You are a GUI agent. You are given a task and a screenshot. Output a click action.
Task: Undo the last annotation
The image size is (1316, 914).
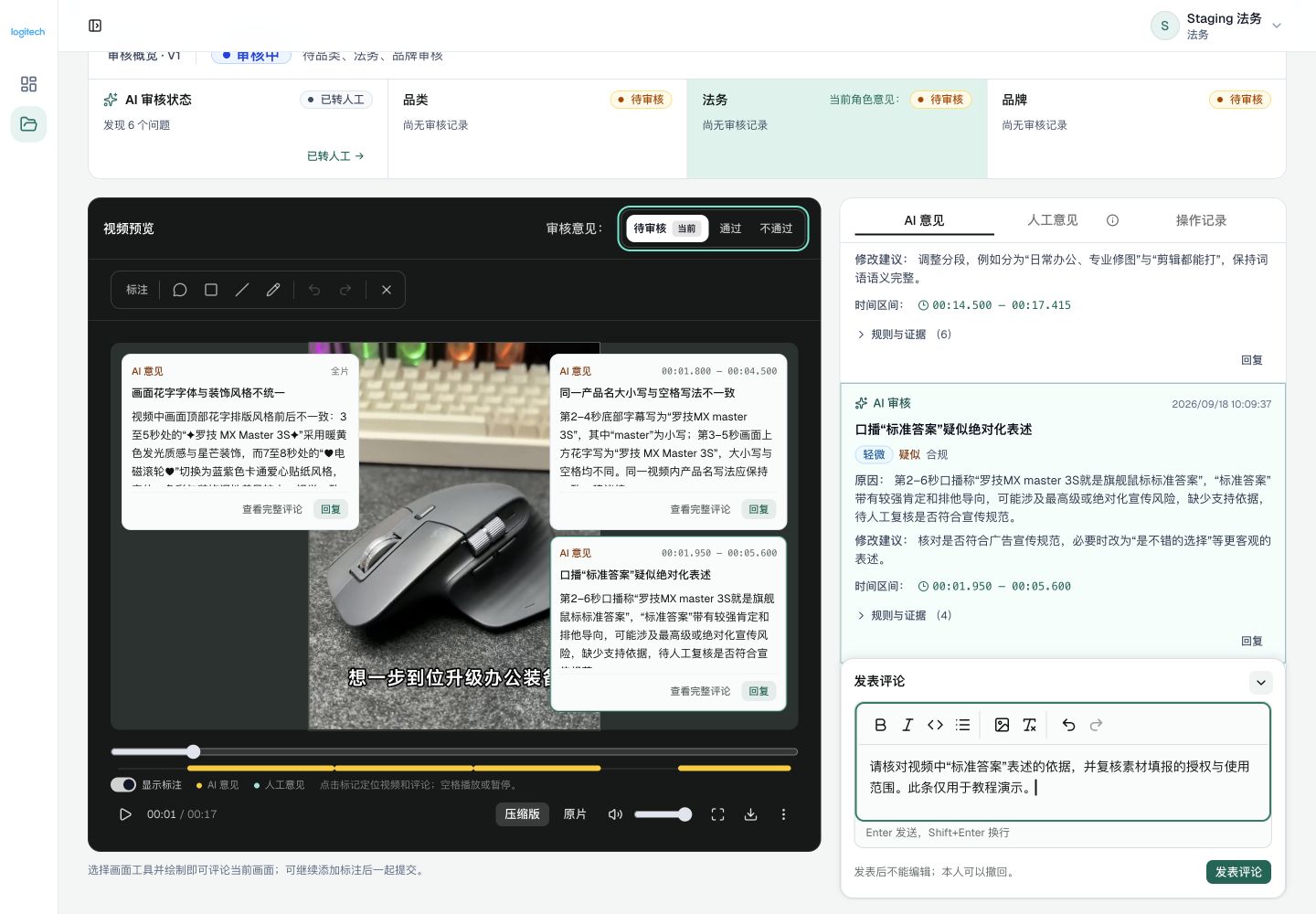tap(314, 290)
